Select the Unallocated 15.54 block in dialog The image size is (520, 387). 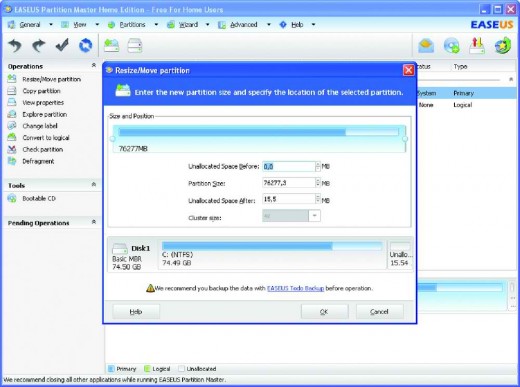coord(400,255)
